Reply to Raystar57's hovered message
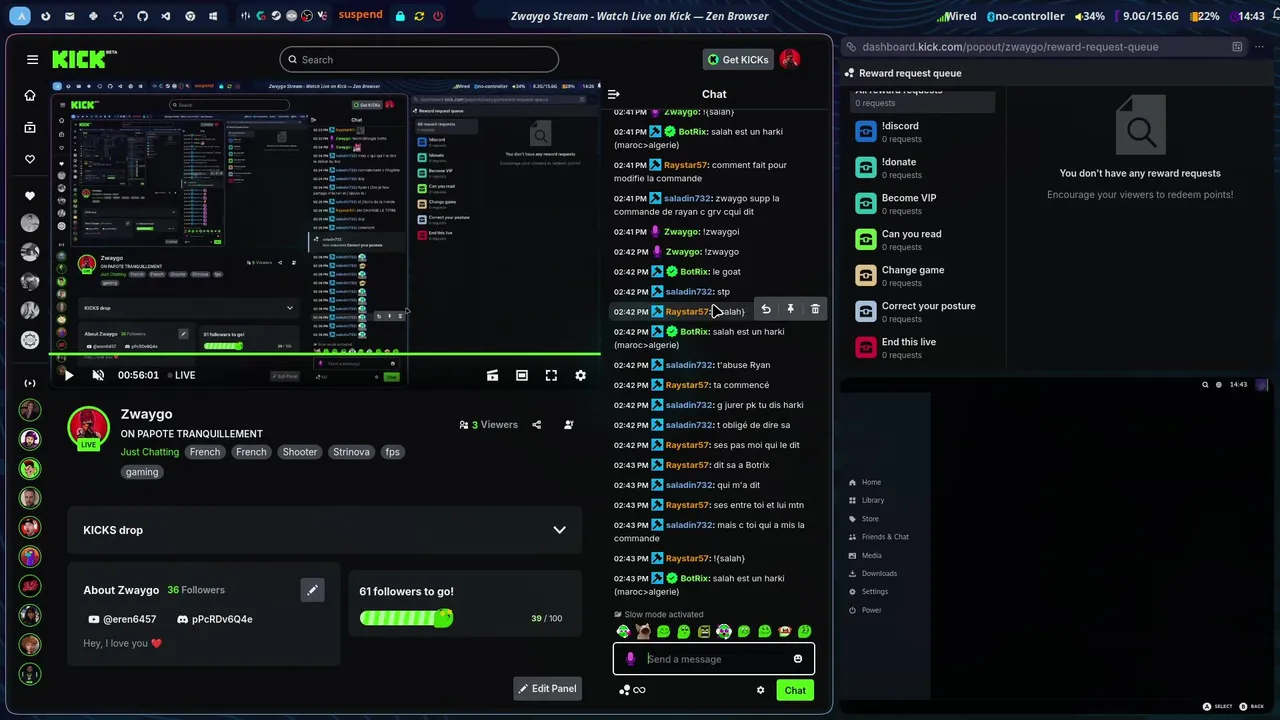 click(766, 310)
